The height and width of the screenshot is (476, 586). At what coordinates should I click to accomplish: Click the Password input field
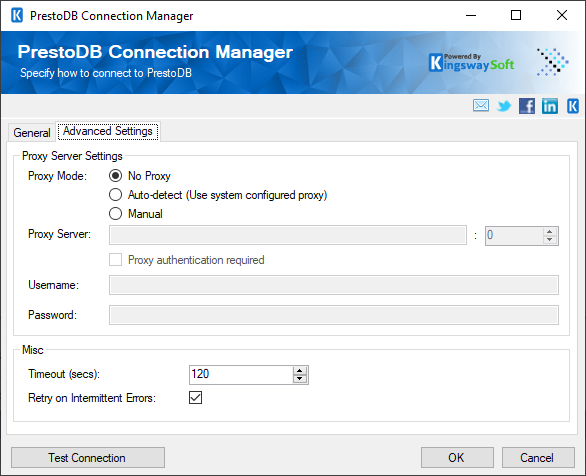[x=334, y=315]
